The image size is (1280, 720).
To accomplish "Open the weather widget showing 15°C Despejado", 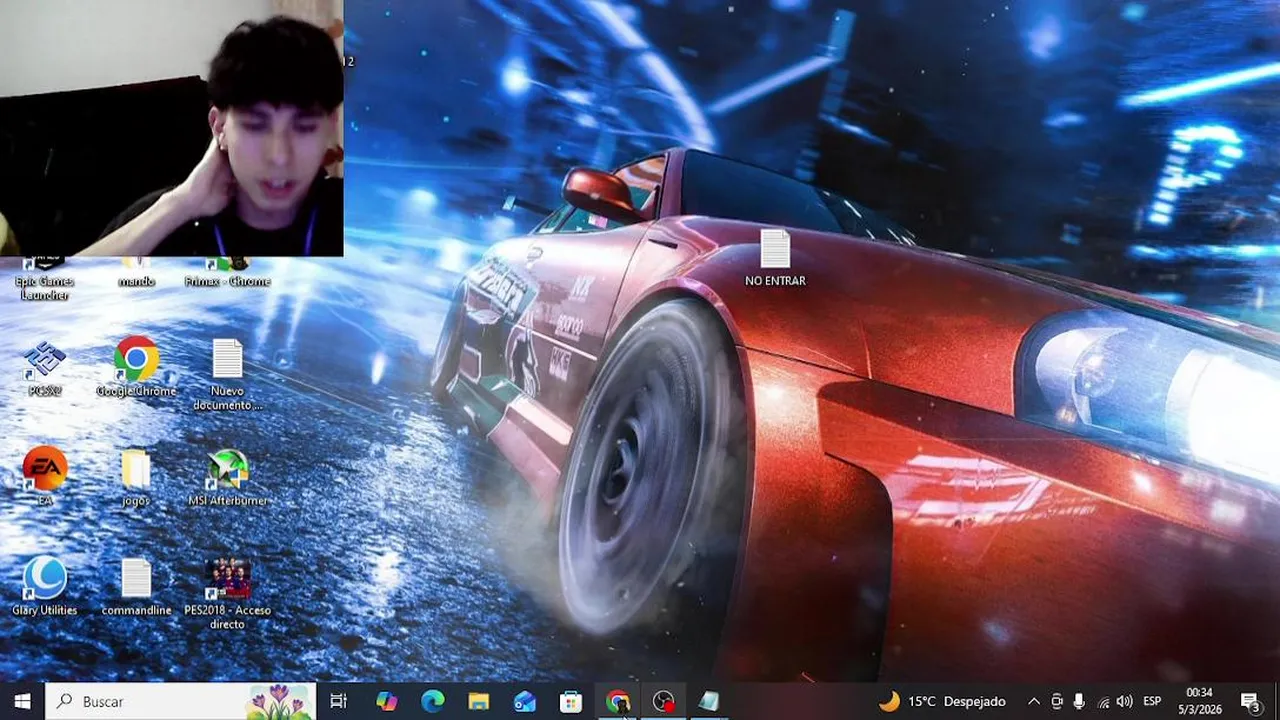I will 941,701.
